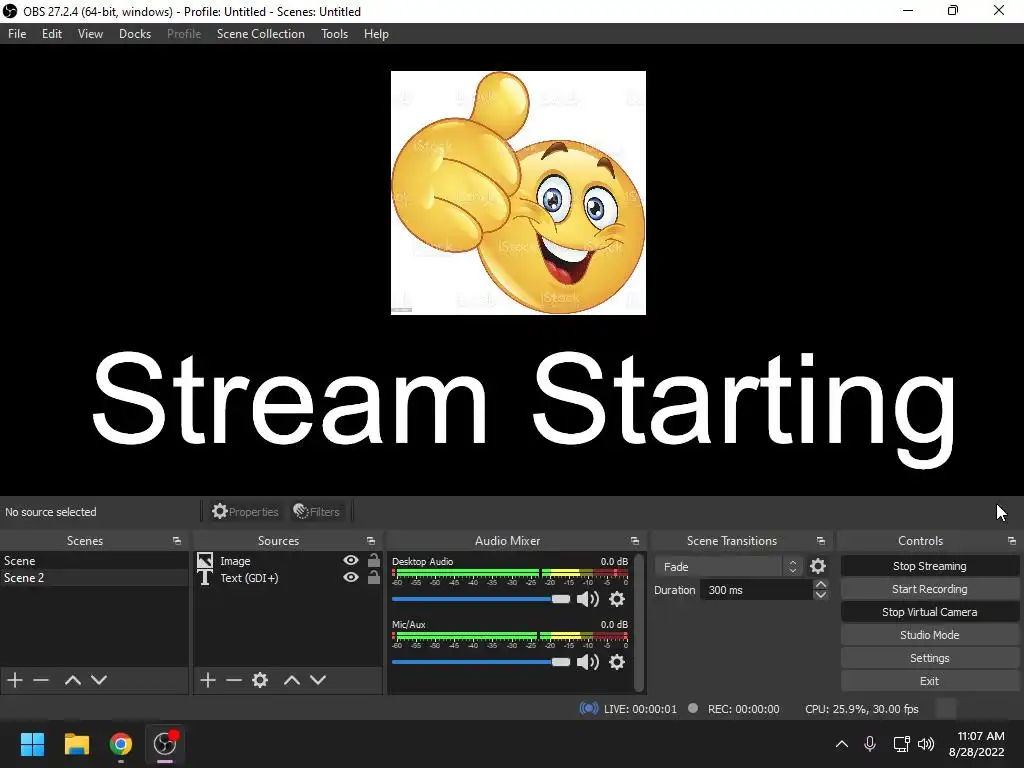Open Desktop Audio settings gear
The image size is (1024, 768).
click(x=617, y=599)
